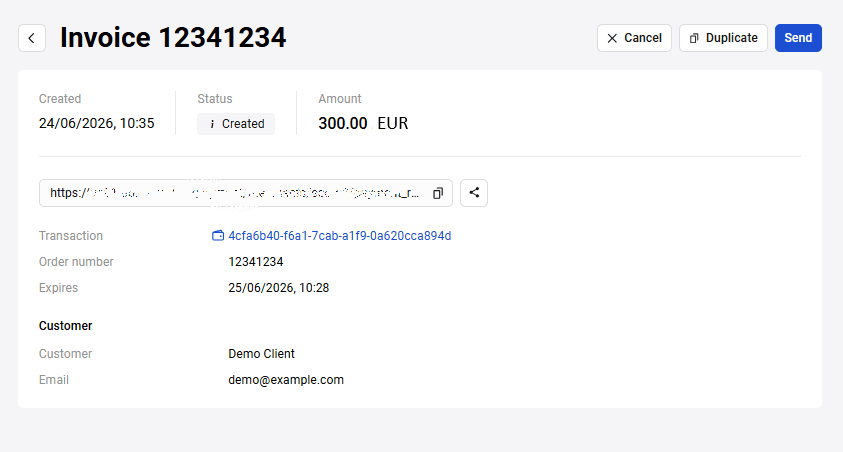This screenshot has height=452, width=843.
Task: Click the X icon in the Cancel button
Action: 612,38
